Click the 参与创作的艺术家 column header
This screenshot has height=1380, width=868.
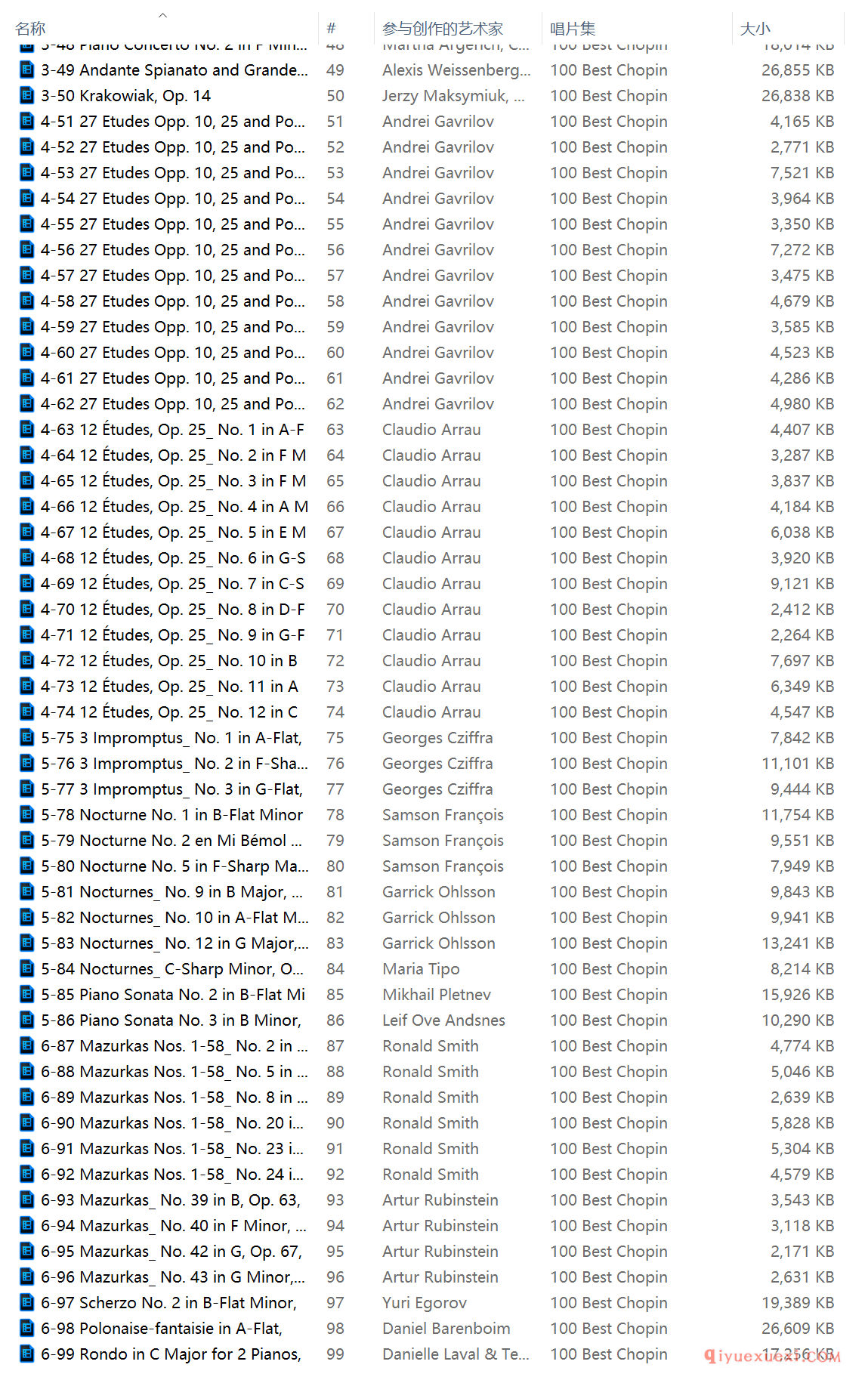pos(443,29)
